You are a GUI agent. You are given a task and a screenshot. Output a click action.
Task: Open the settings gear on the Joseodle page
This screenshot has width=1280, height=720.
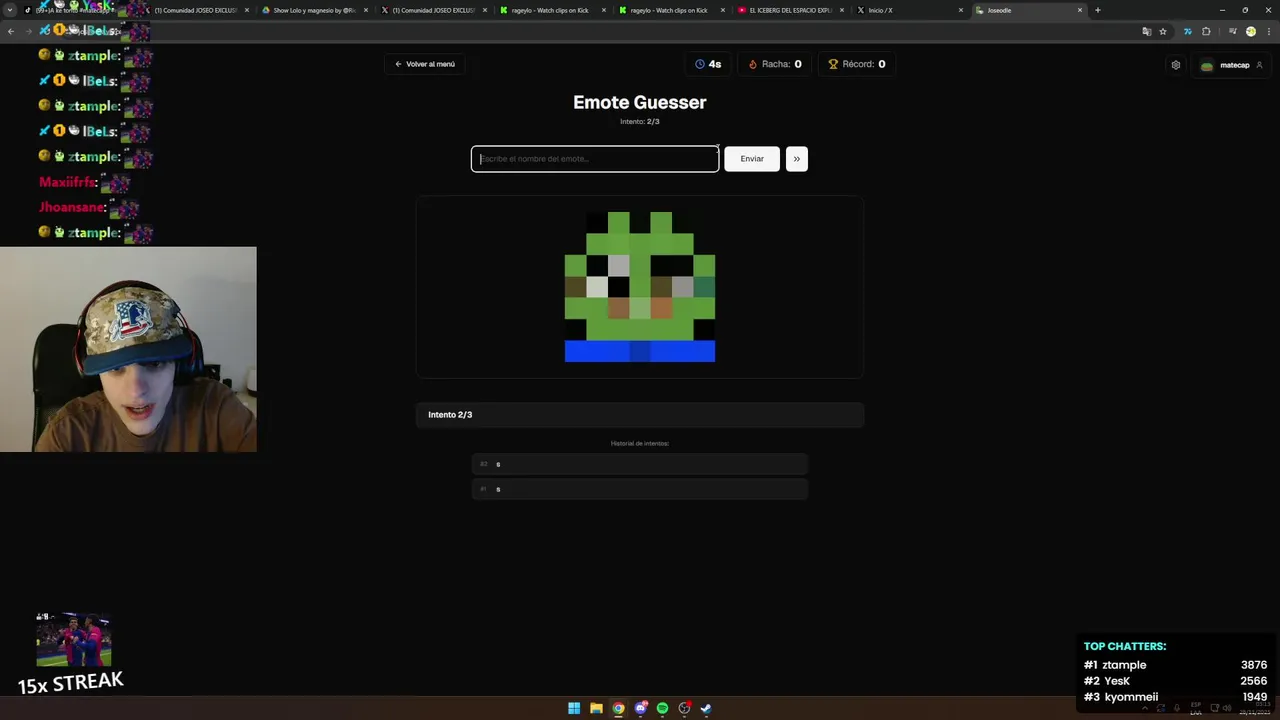point(1176,65)
